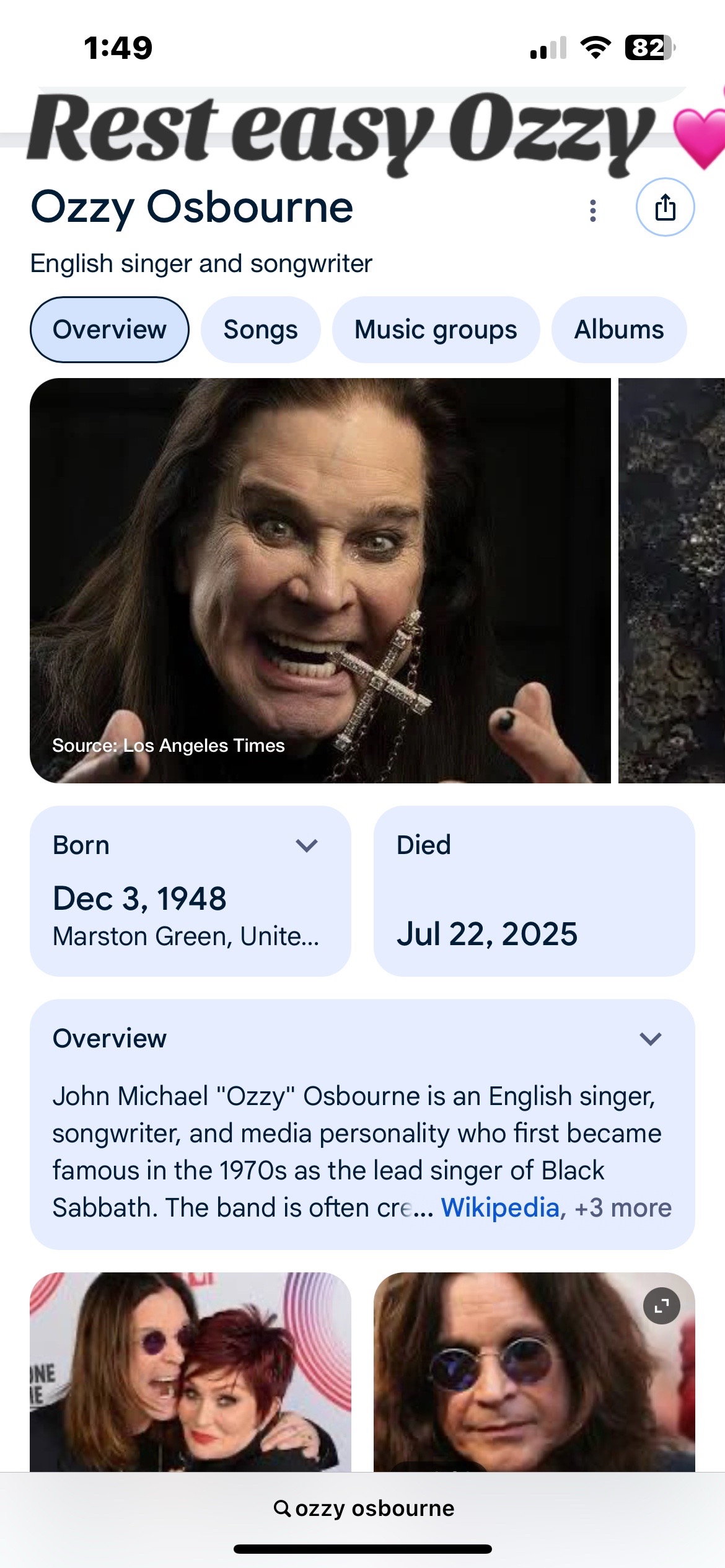This screenshot has height=1568, width=725.
Task: Open the Wikipedia source link
Action: pyautogui.click(x=499, y=1207)
